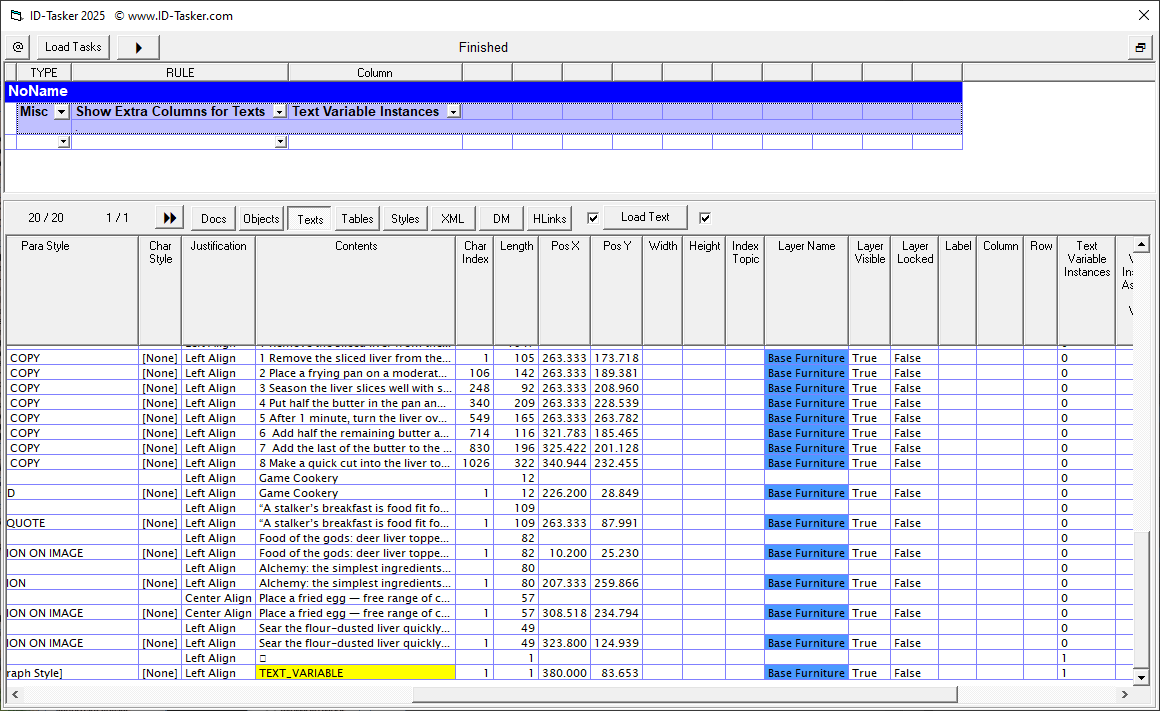
Task: Click the @ button beside Load Tasks
Action: tap(18, 47)
